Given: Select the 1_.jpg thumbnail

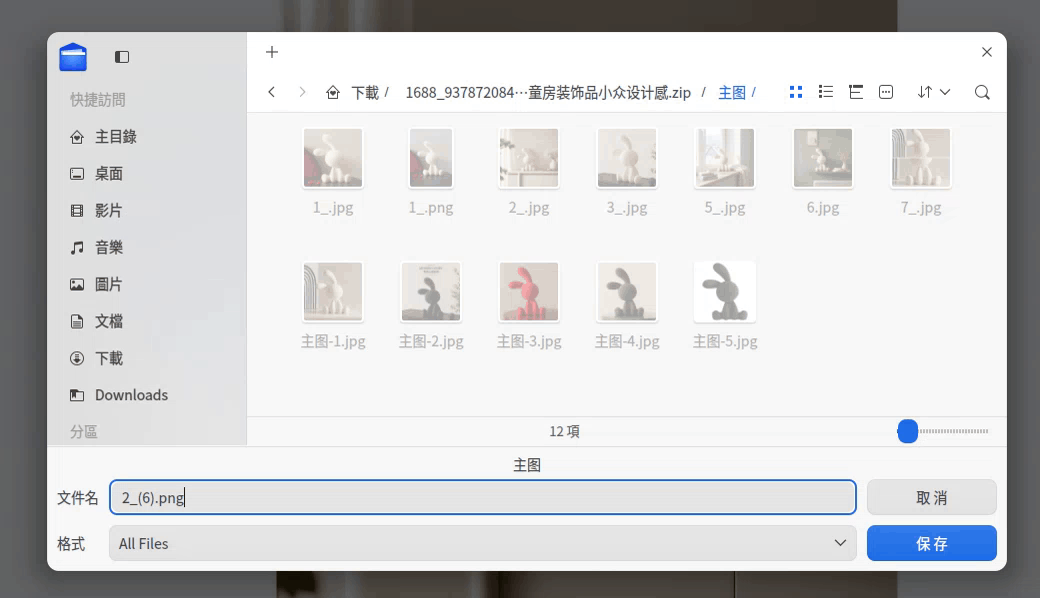Looking at the screenshot, I should pyautogui.click(x=333, y=158).
